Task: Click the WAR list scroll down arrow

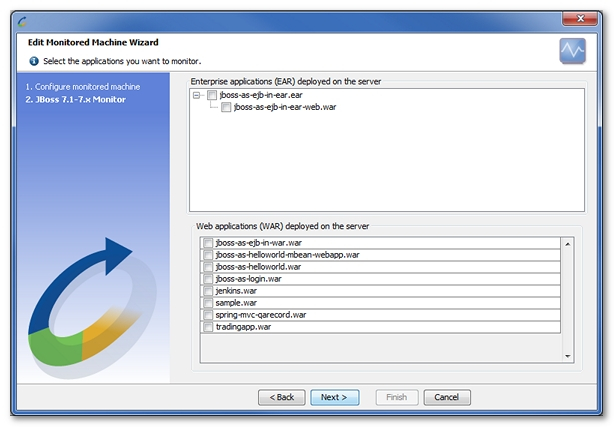Action: click(x=567, y=356)
